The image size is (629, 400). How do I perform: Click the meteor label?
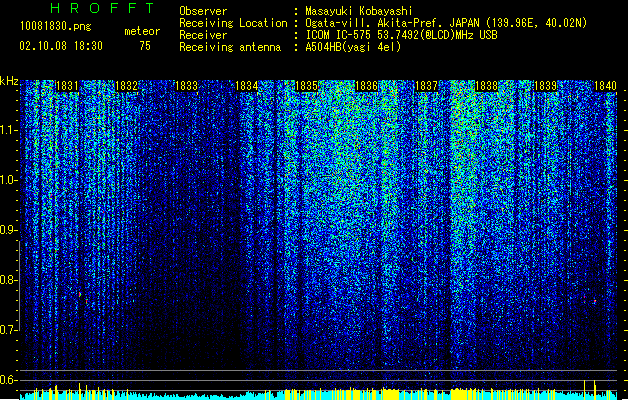[142, 31]
